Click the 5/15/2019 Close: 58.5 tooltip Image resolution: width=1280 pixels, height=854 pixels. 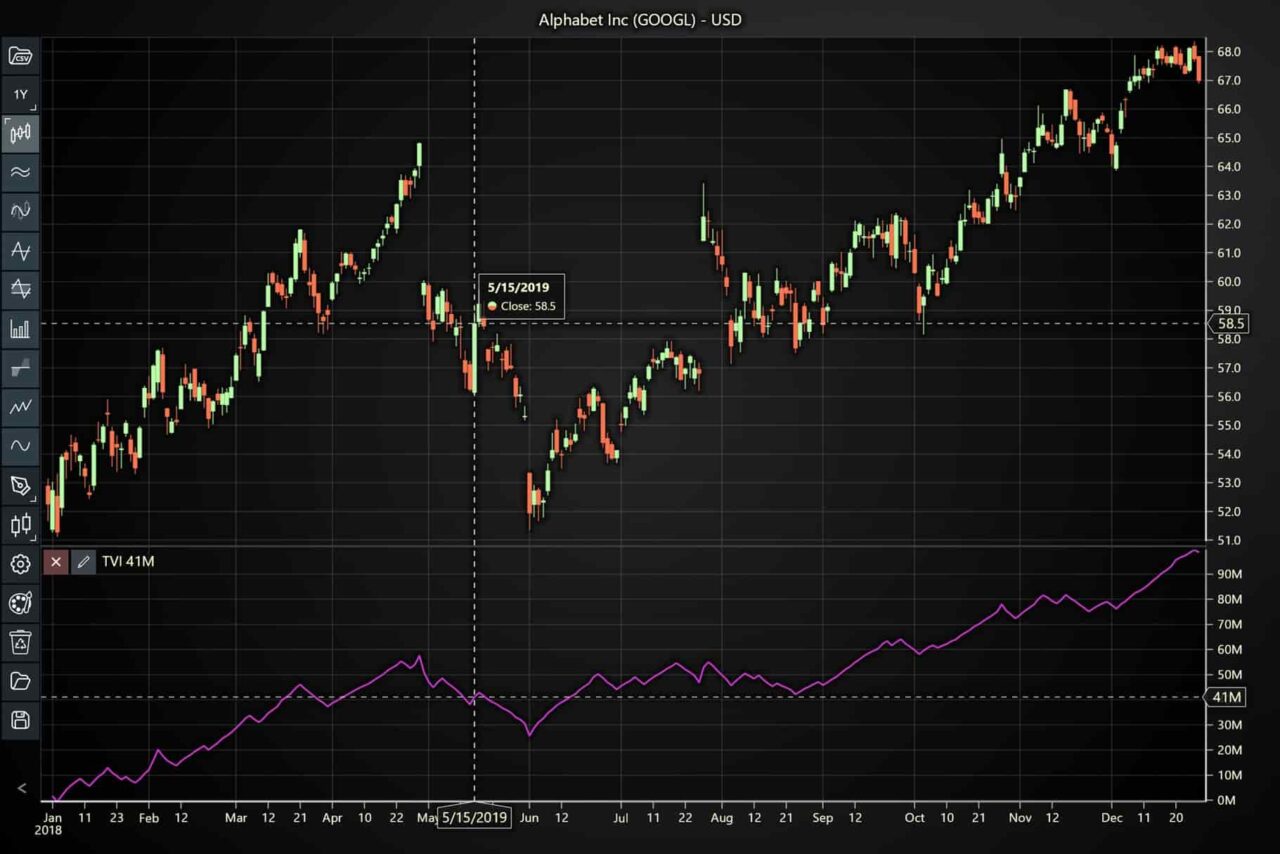click(x=521, y=297)
